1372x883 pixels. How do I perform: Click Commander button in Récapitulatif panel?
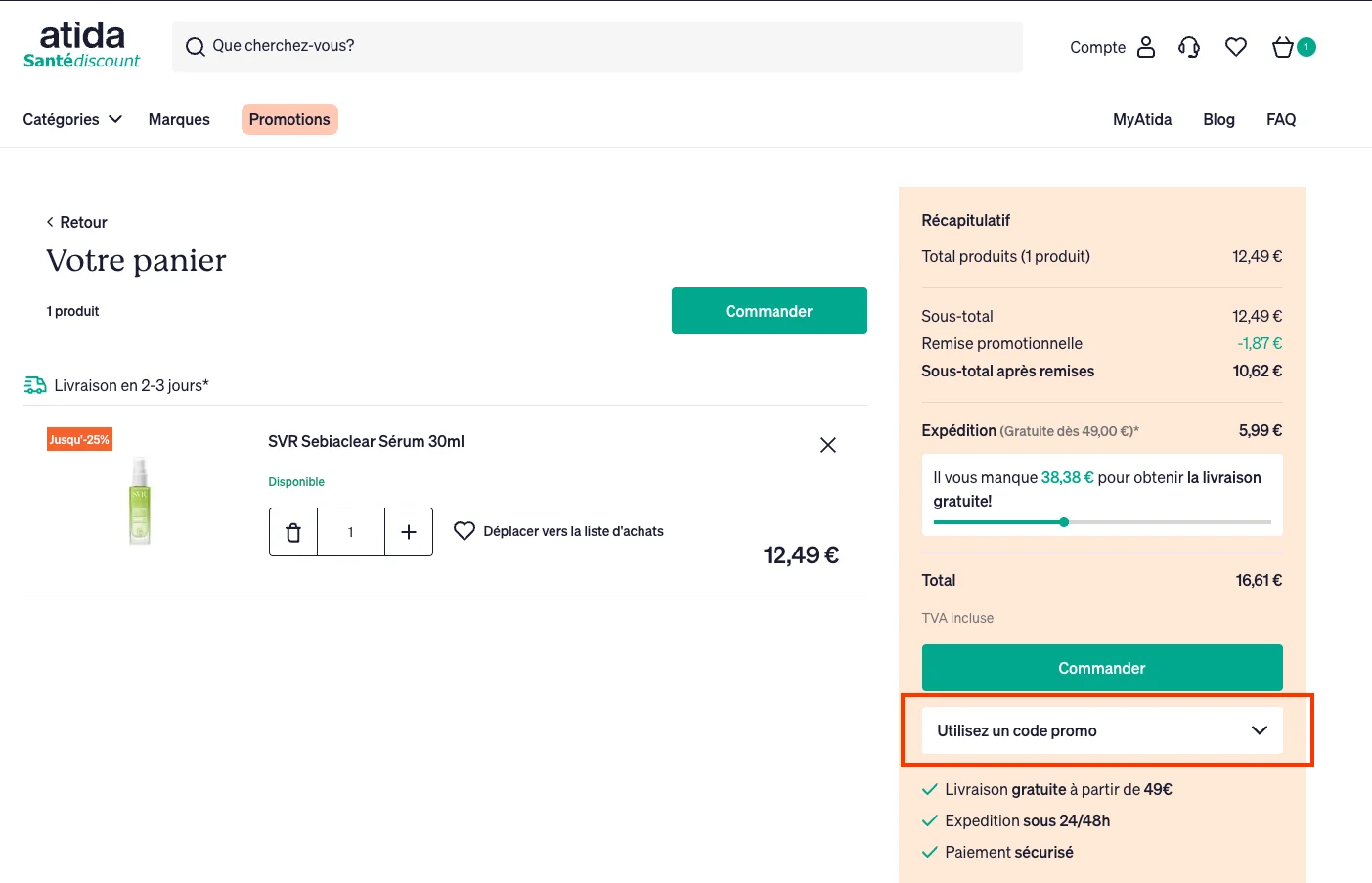coord(1102,668)
